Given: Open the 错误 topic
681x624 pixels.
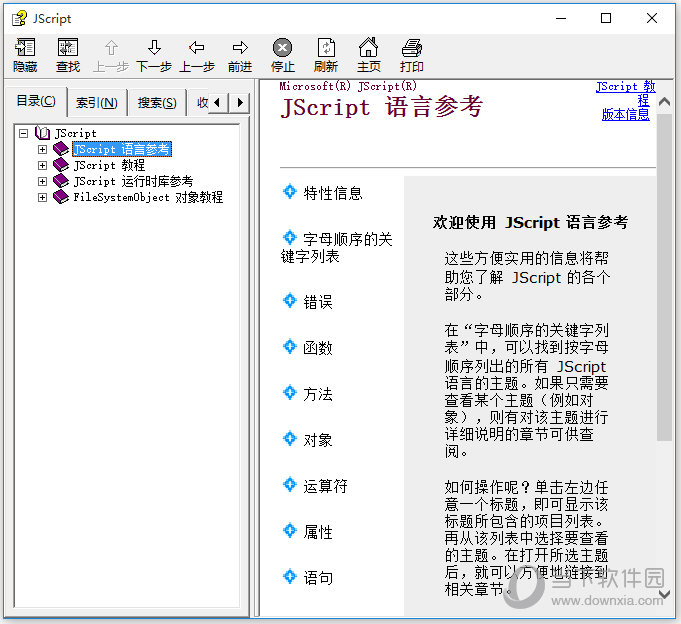Looking at the screenshot, I should click(318, 302).
